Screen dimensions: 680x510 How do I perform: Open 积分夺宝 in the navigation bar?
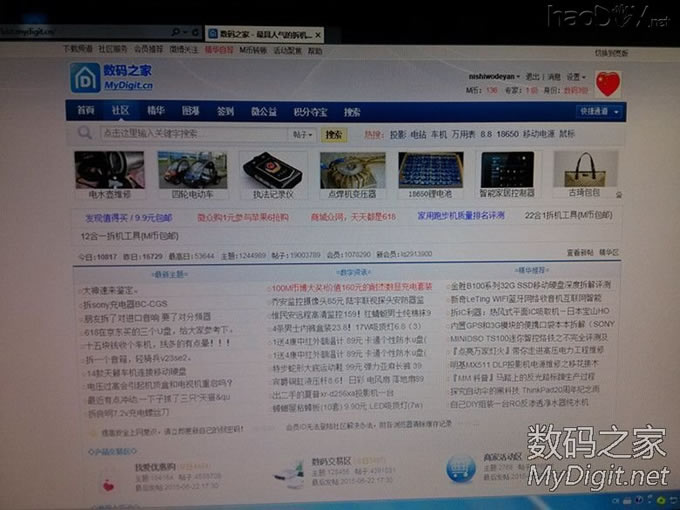311,112
